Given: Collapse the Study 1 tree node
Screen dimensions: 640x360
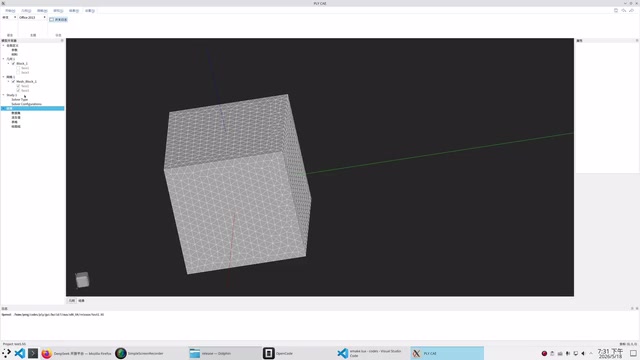Looking at the screenshot, I should (3, 95).
